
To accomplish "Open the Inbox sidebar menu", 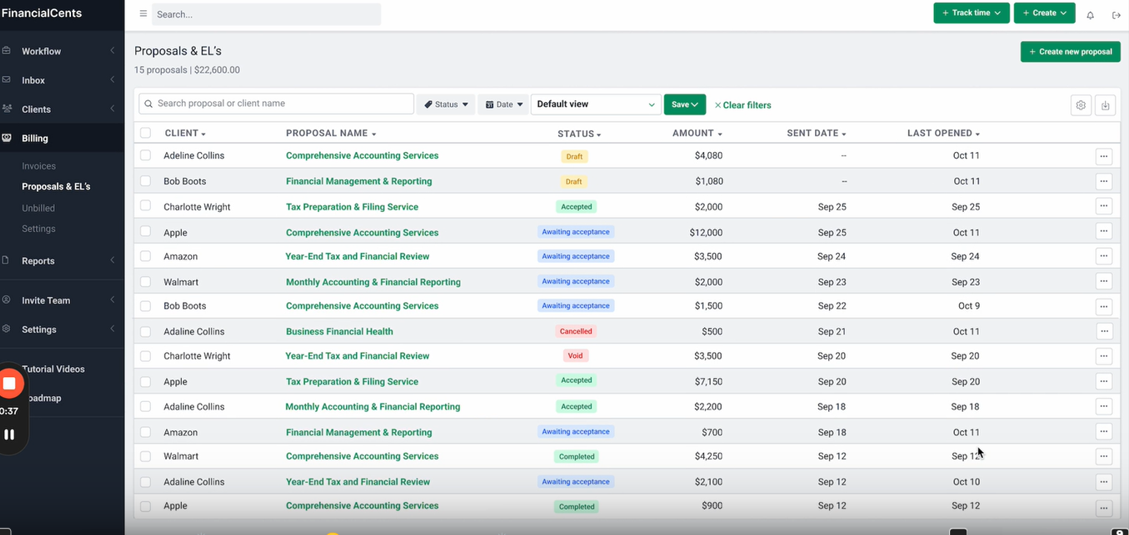I will [62, 80].
